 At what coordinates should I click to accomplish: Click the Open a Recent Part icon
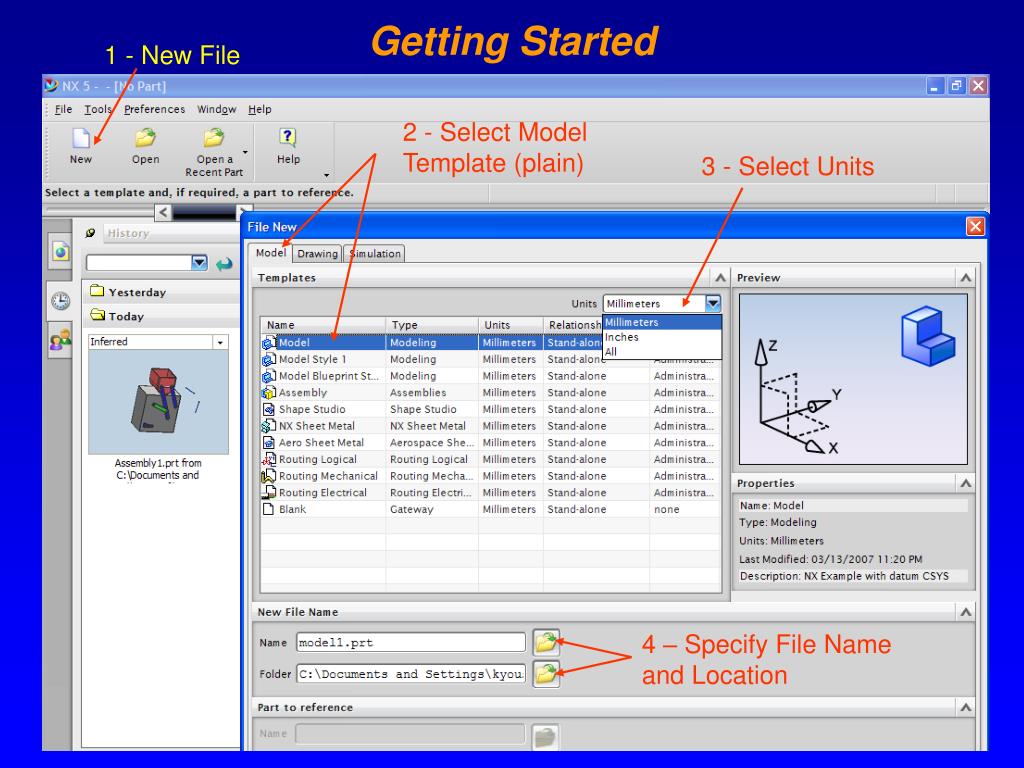click(x=214, y=138)
